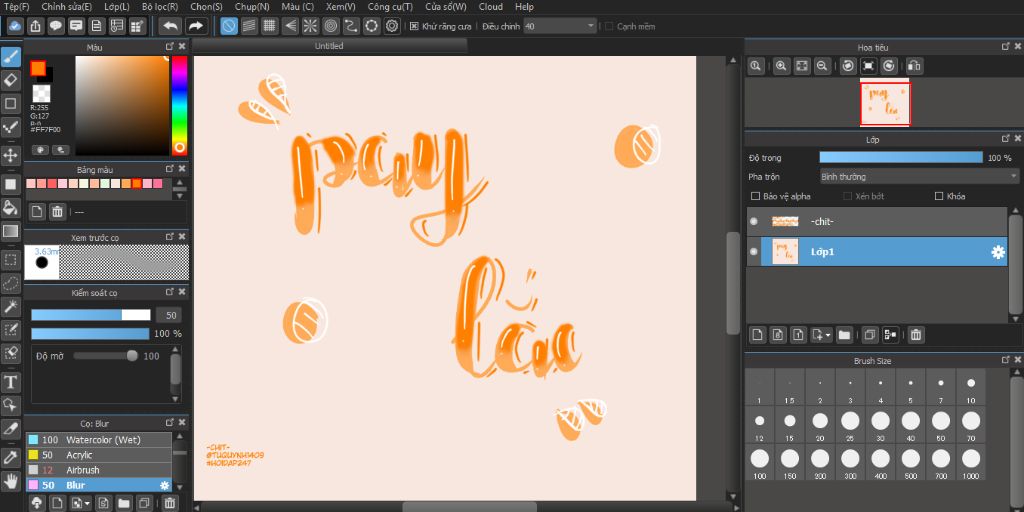Screen dimensions: 1024x512
Task: Switch to the Untitled canvas tab
Action: [329, 46]
